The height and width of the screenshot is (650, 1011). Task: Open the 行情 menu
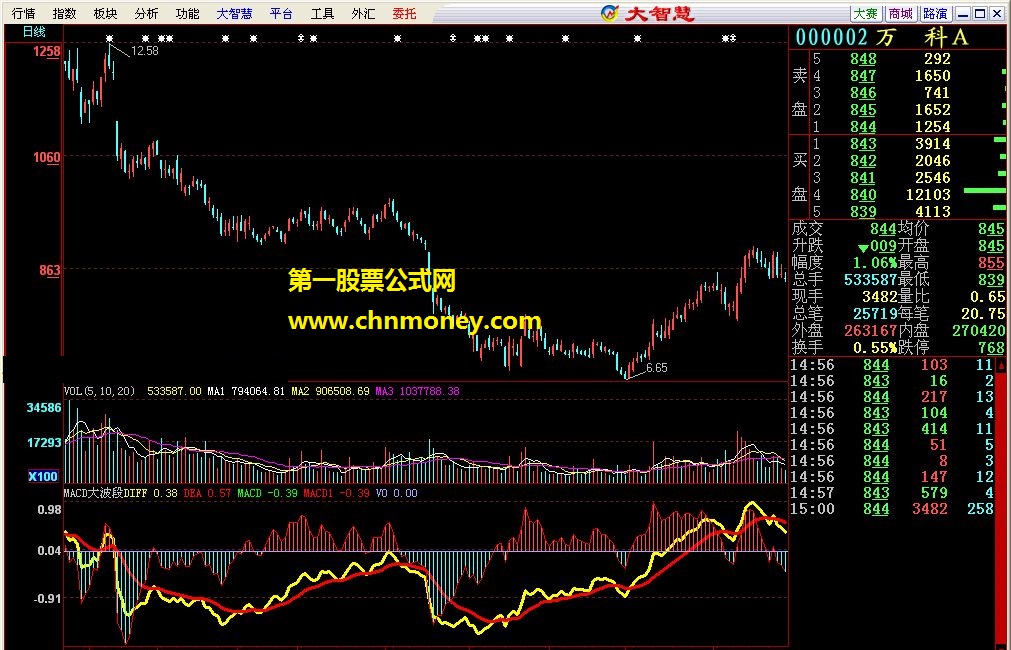point(24,13)
